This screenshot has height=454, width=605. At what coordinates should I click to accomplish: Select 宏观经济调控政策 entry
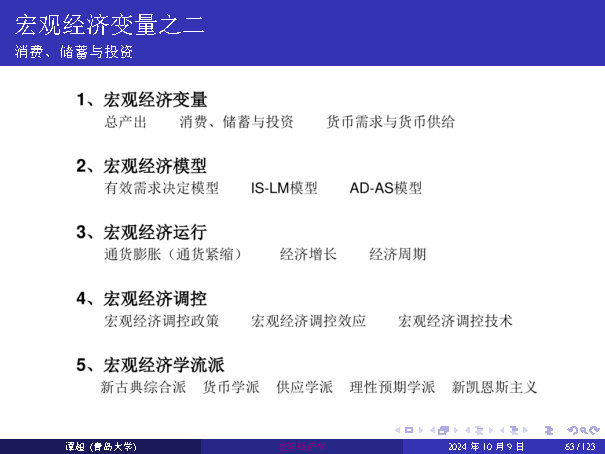point(161,321)
